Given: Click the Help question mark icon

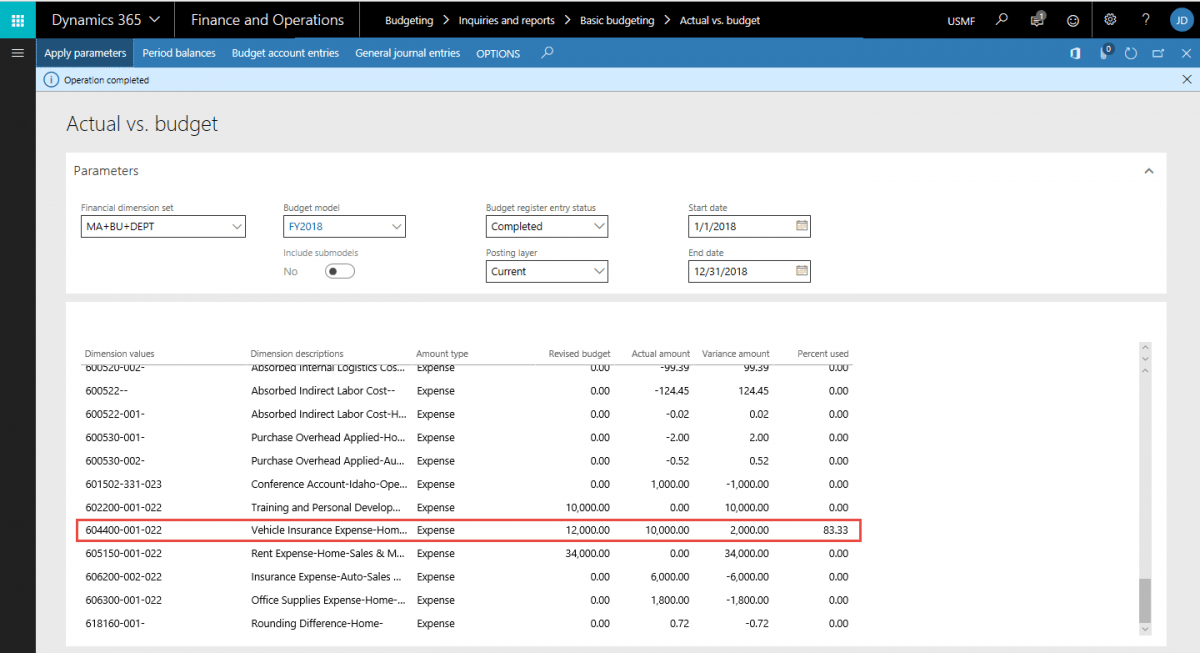Looking at the screenshot, I should point(1146,19).
